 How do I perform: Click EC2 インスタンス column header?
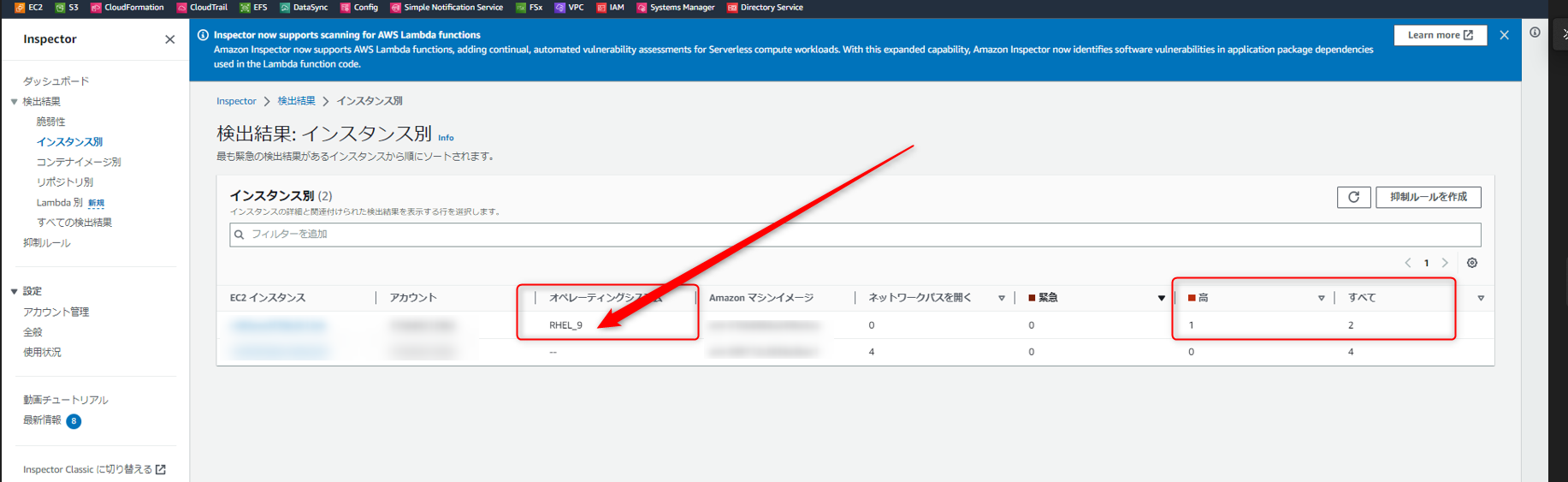click(268, 298)
